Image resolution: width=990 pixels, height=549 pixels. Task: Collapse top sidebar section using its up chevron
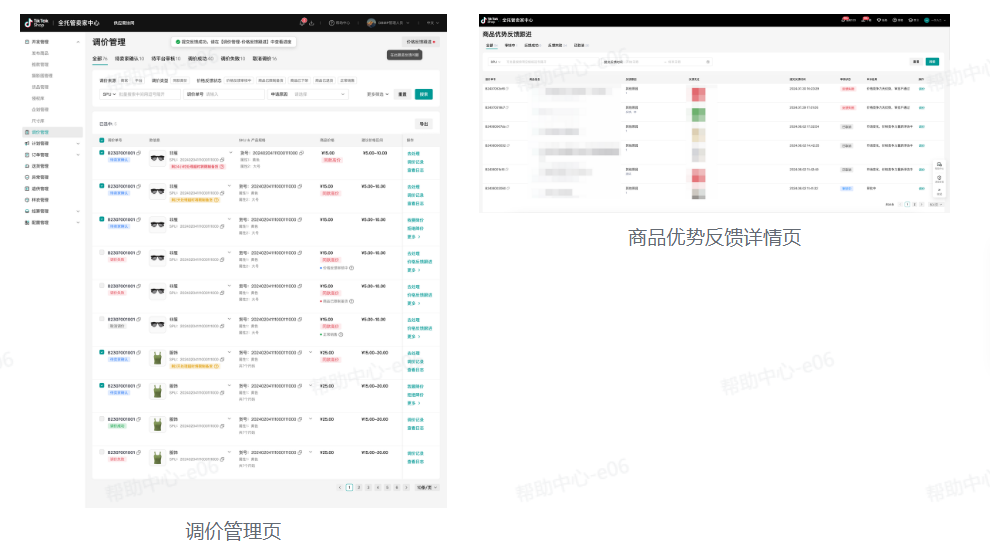[x=78, y=42]
